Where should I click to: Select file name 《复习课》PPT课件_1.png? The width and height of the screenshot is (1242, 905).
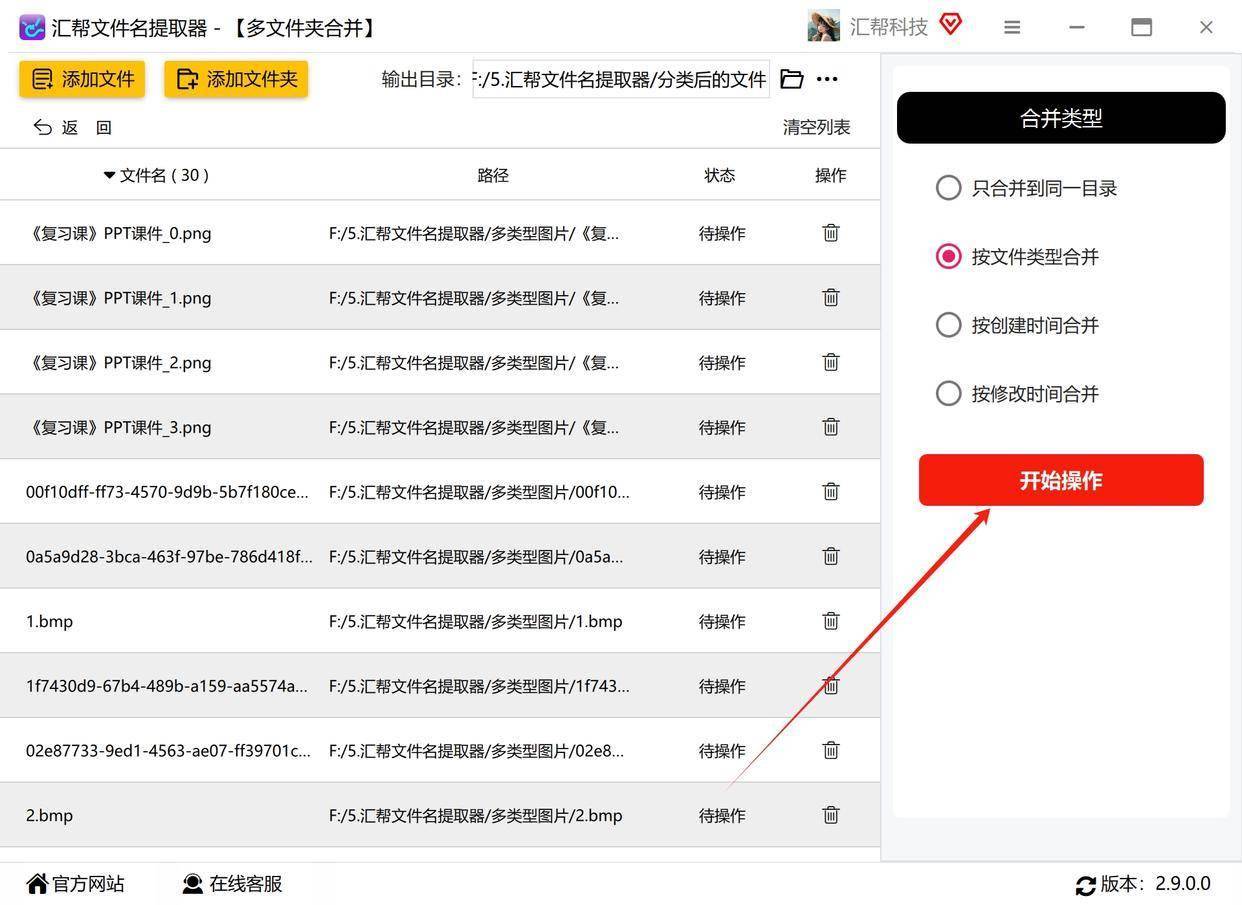(119, 298)
